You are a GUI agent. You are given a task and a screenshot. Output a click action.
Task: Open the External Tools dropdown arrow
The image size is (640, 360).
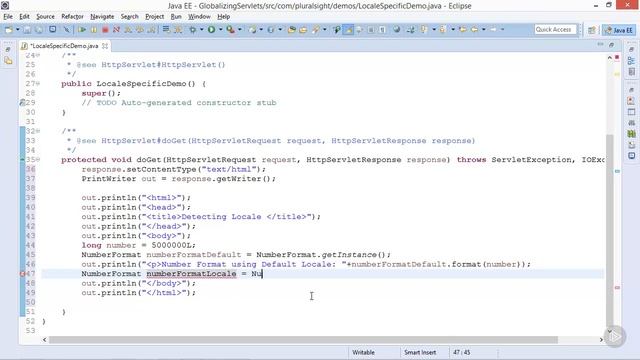coord(240,29)
